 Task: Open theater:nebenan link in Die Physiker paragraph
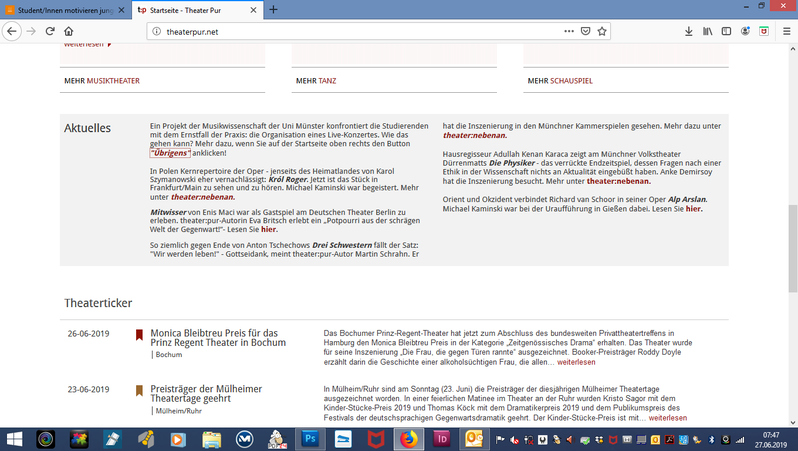[618, 181]
